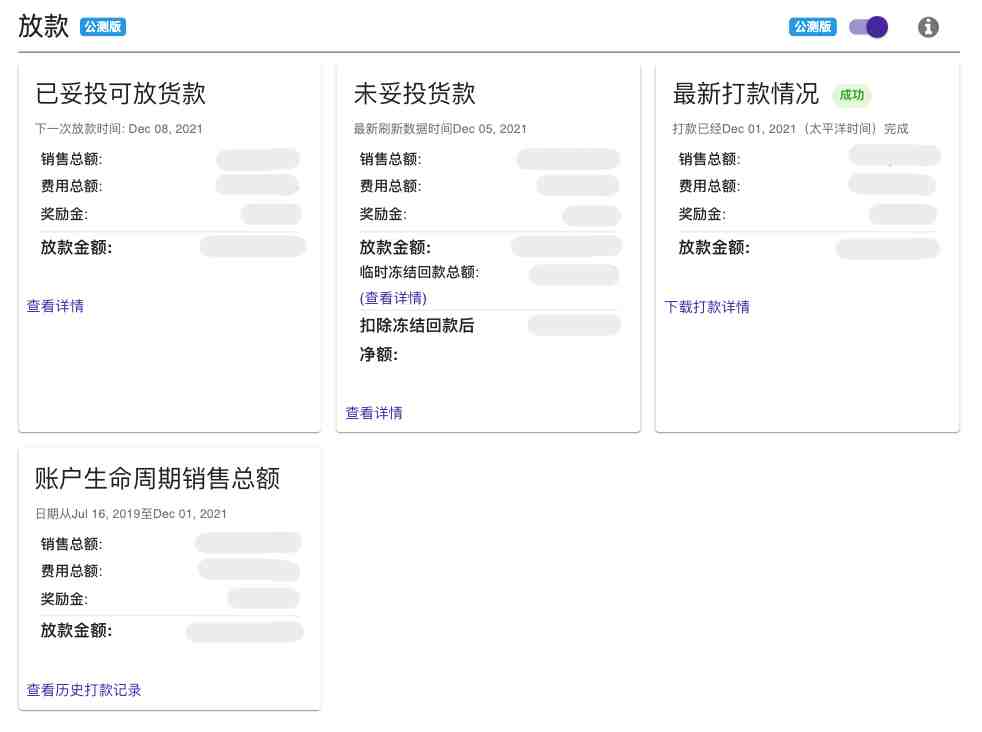This screenshot has height=732, width=982.
Task: Click 费用总额 label in 账户生命周期销售总额 card
Action: pyautogui.click(x=71, y=571)
